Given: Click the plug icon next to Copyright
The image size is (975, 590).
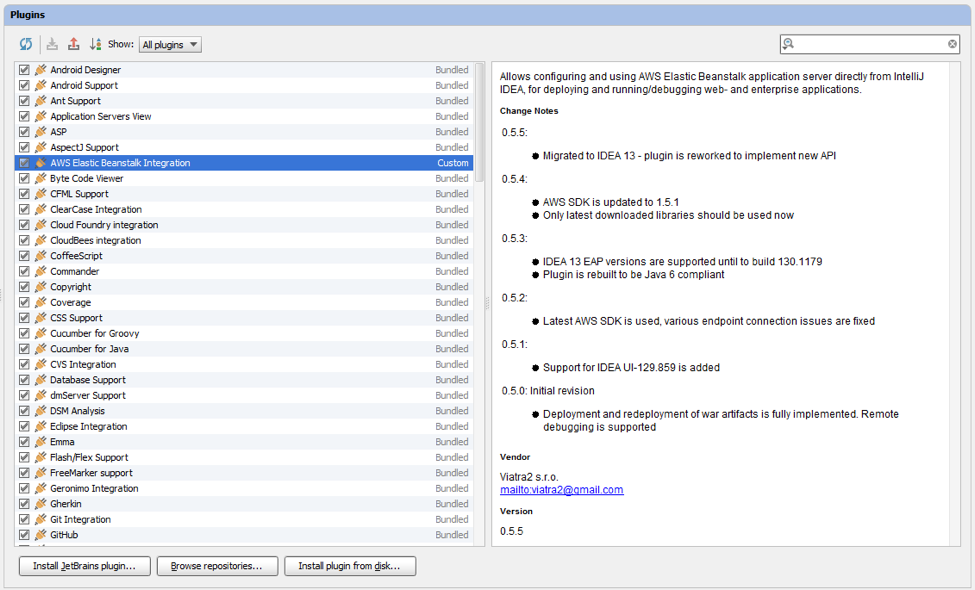Looking at the screenshot, I should pos(40,287).
